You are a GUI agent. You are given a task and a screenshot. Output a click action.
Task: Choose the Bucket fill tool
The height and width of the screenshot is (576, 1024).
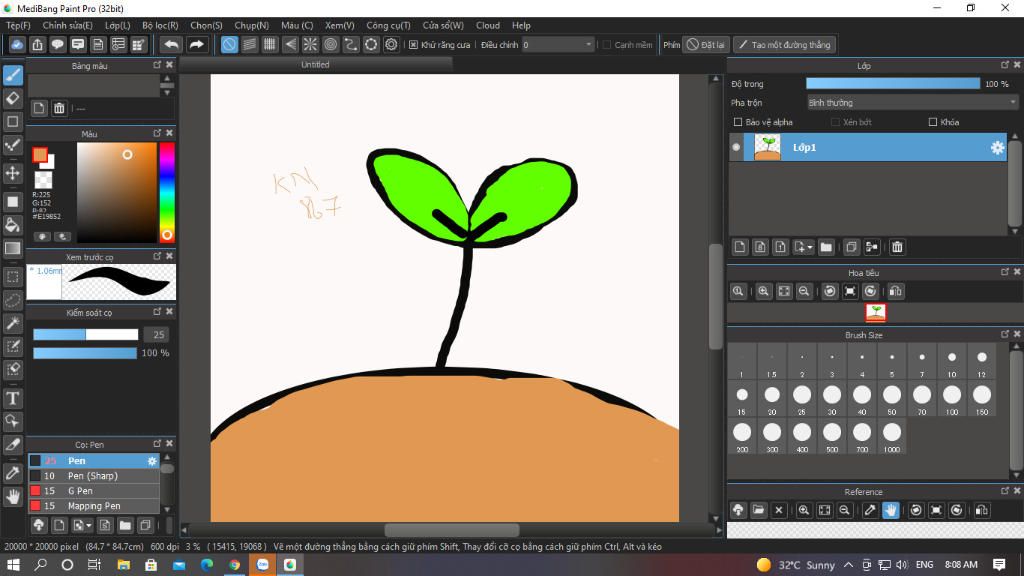click(13, 225)
